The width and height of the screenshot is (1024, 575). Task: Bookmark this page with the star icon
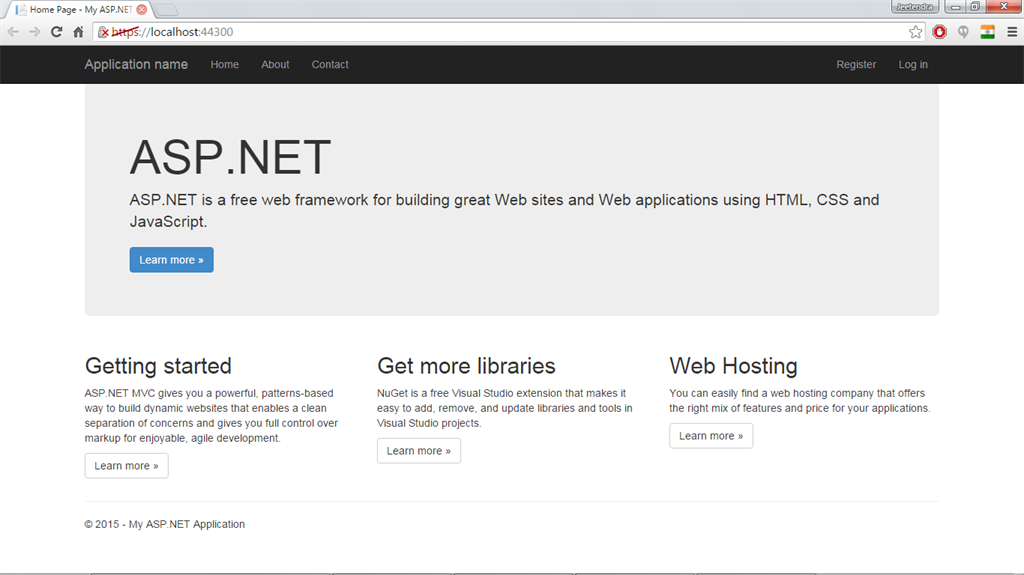click(915, 32)
